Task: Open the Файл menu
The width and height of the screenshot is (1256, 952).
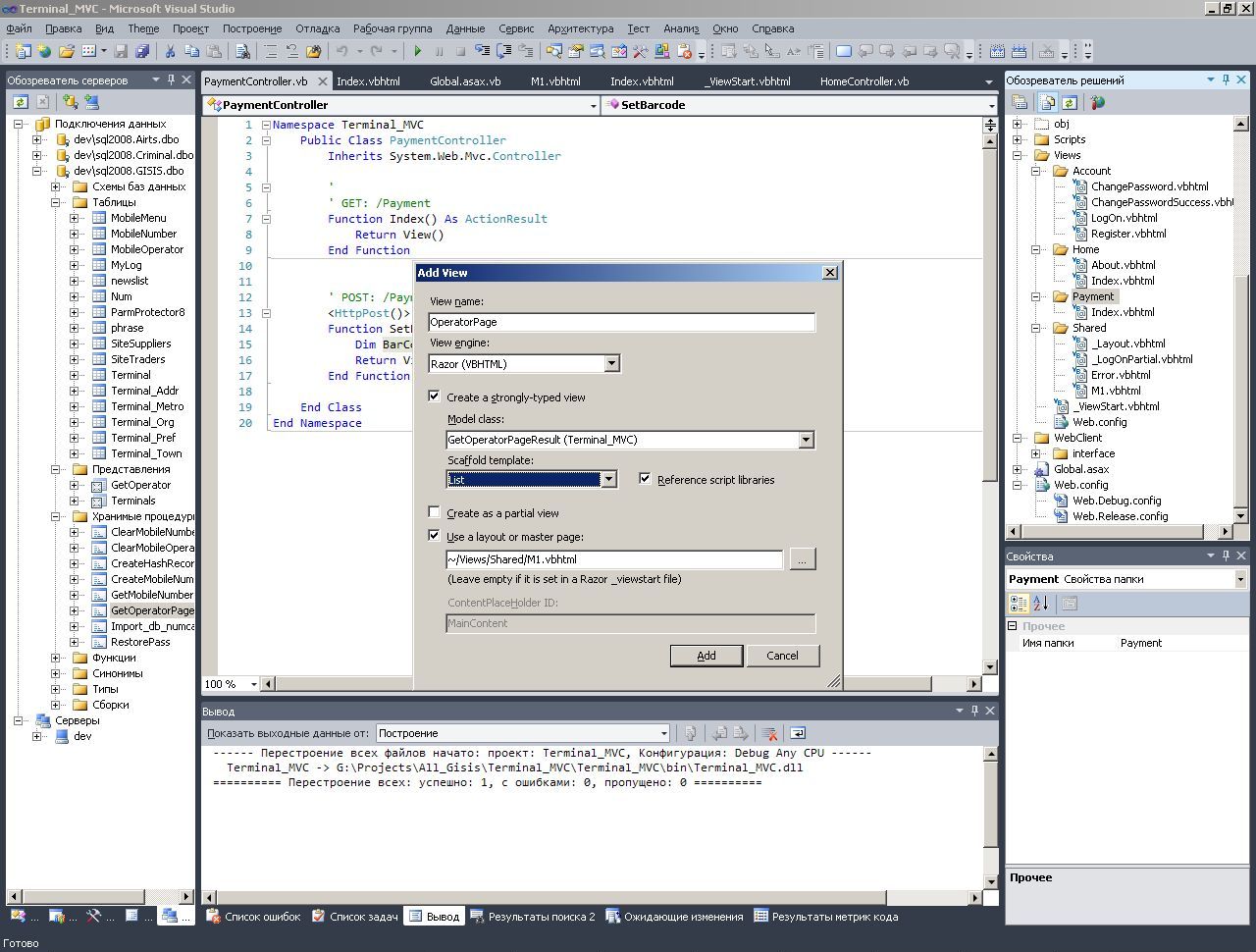Action: [x=19, y=28]
